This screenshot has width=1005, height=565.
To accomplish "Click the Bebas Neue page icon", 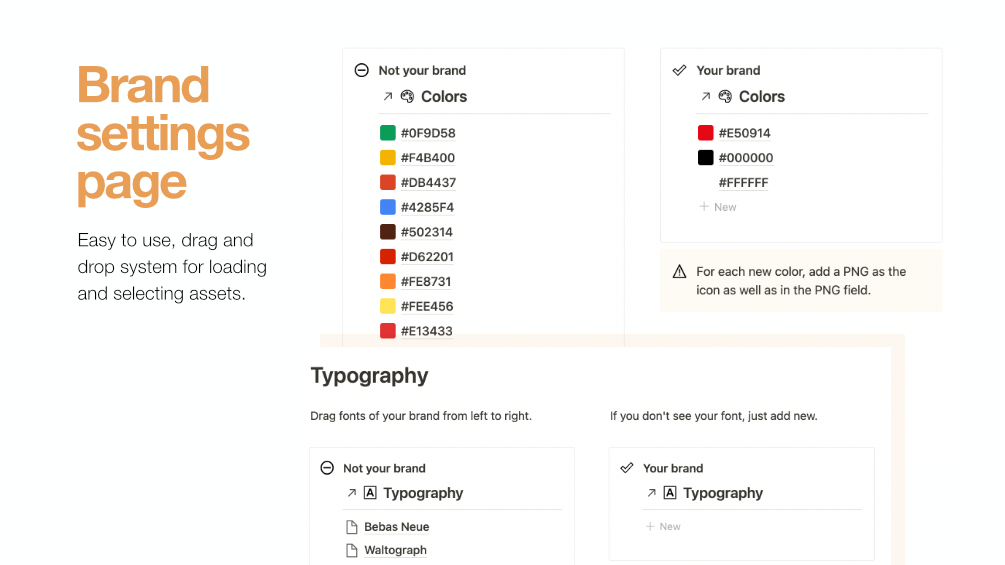I will (351, 527).
